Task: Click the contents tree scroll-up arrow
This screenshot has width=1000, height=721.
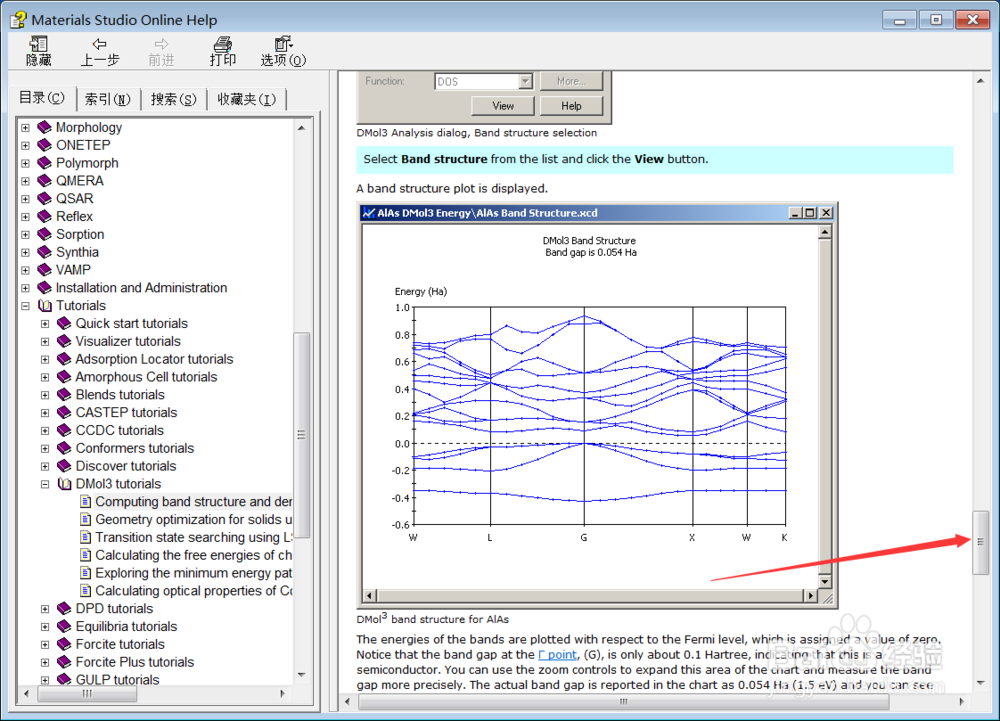Action: tap(301, 127)
